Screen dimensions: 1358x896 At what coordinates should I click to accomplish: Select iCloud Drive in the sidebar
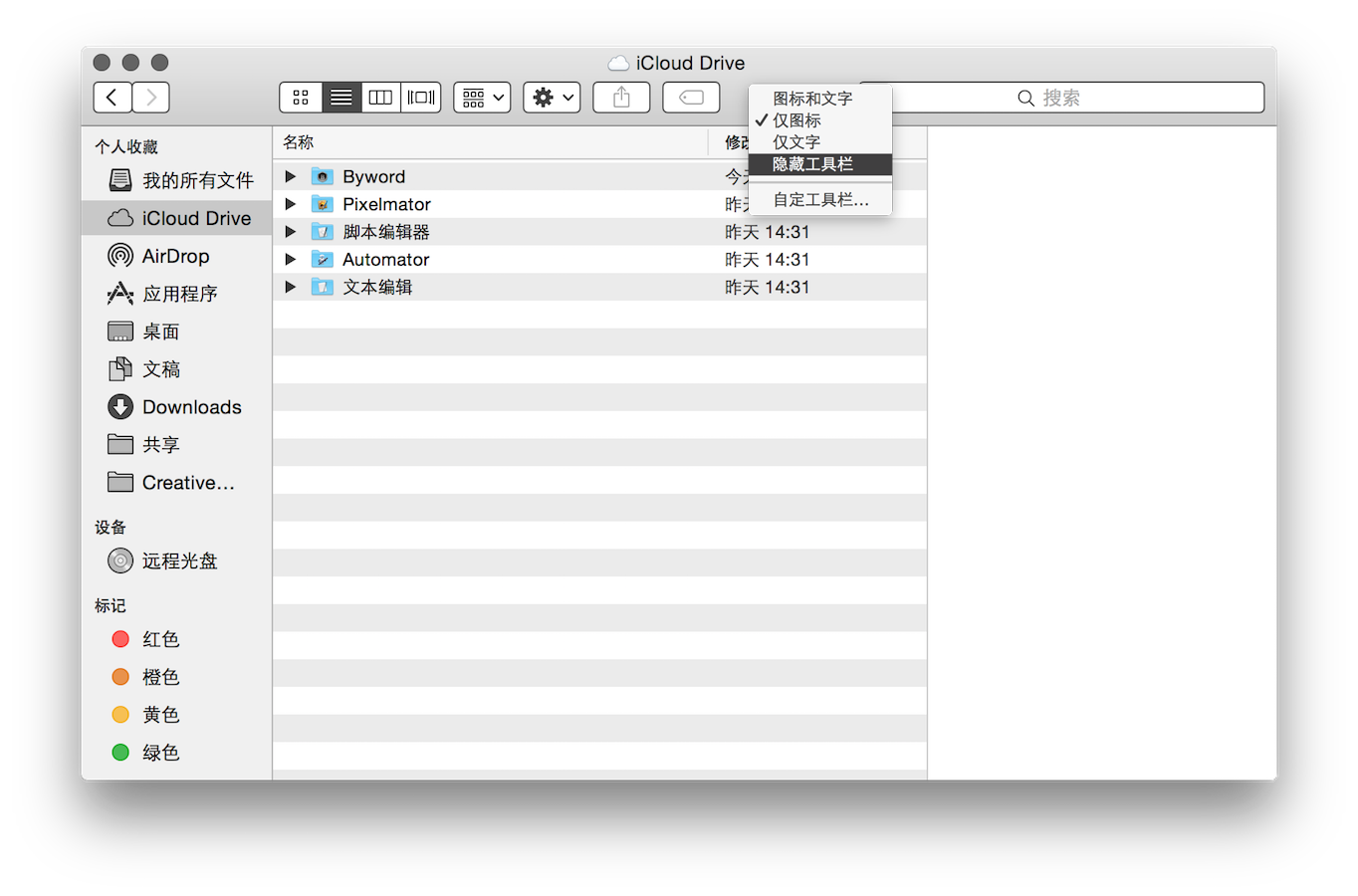[177, 218]
